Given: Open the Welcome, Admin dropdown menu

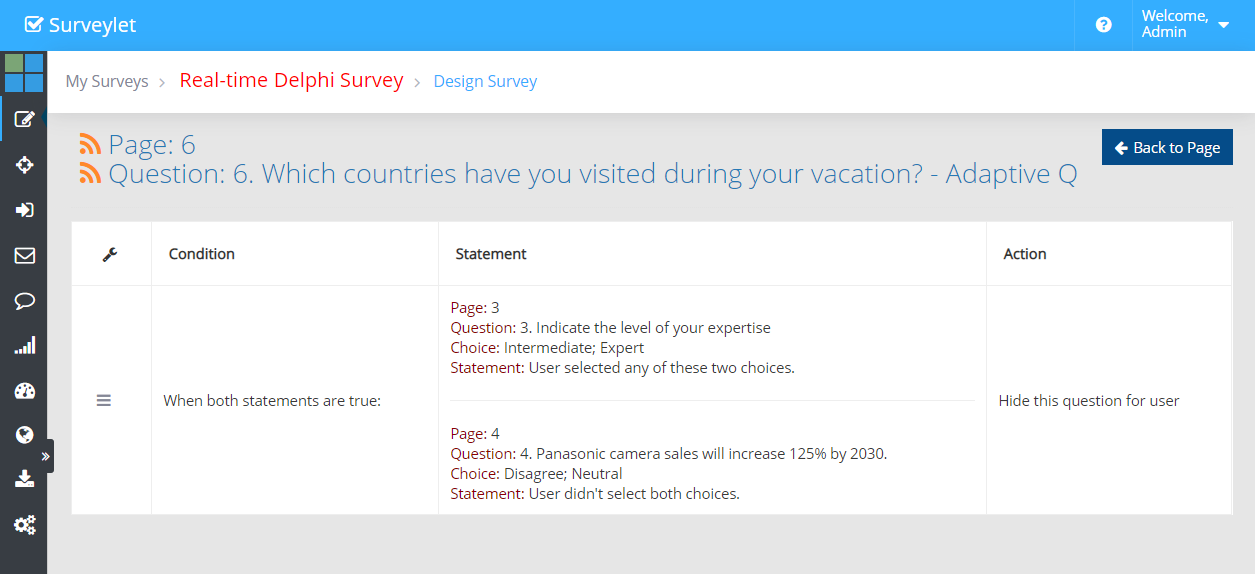Looking at the screenshot, I should coord(1185,24).
